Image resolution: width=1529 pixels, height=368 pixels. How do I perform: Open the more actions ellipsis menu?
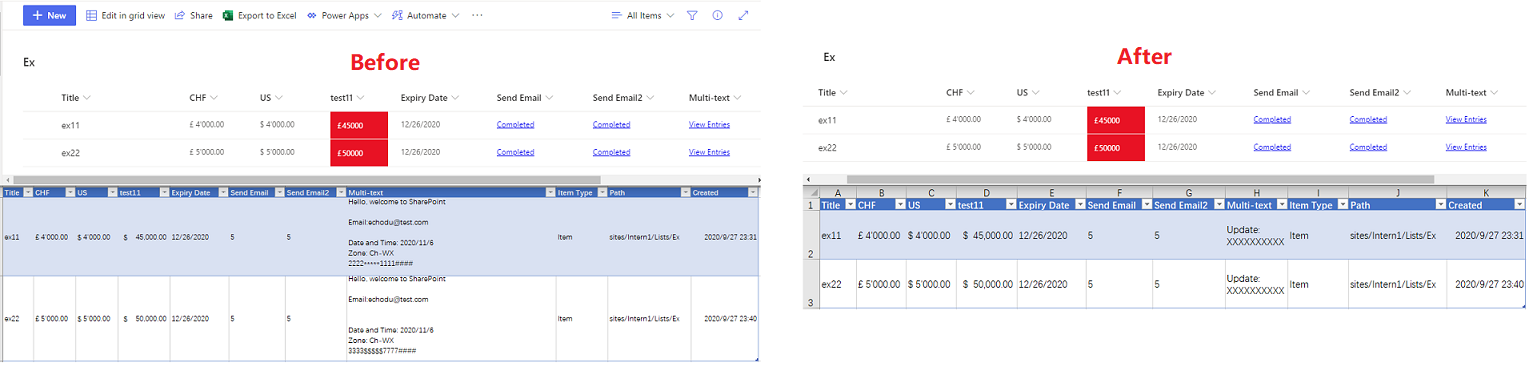tap(477, 16)
